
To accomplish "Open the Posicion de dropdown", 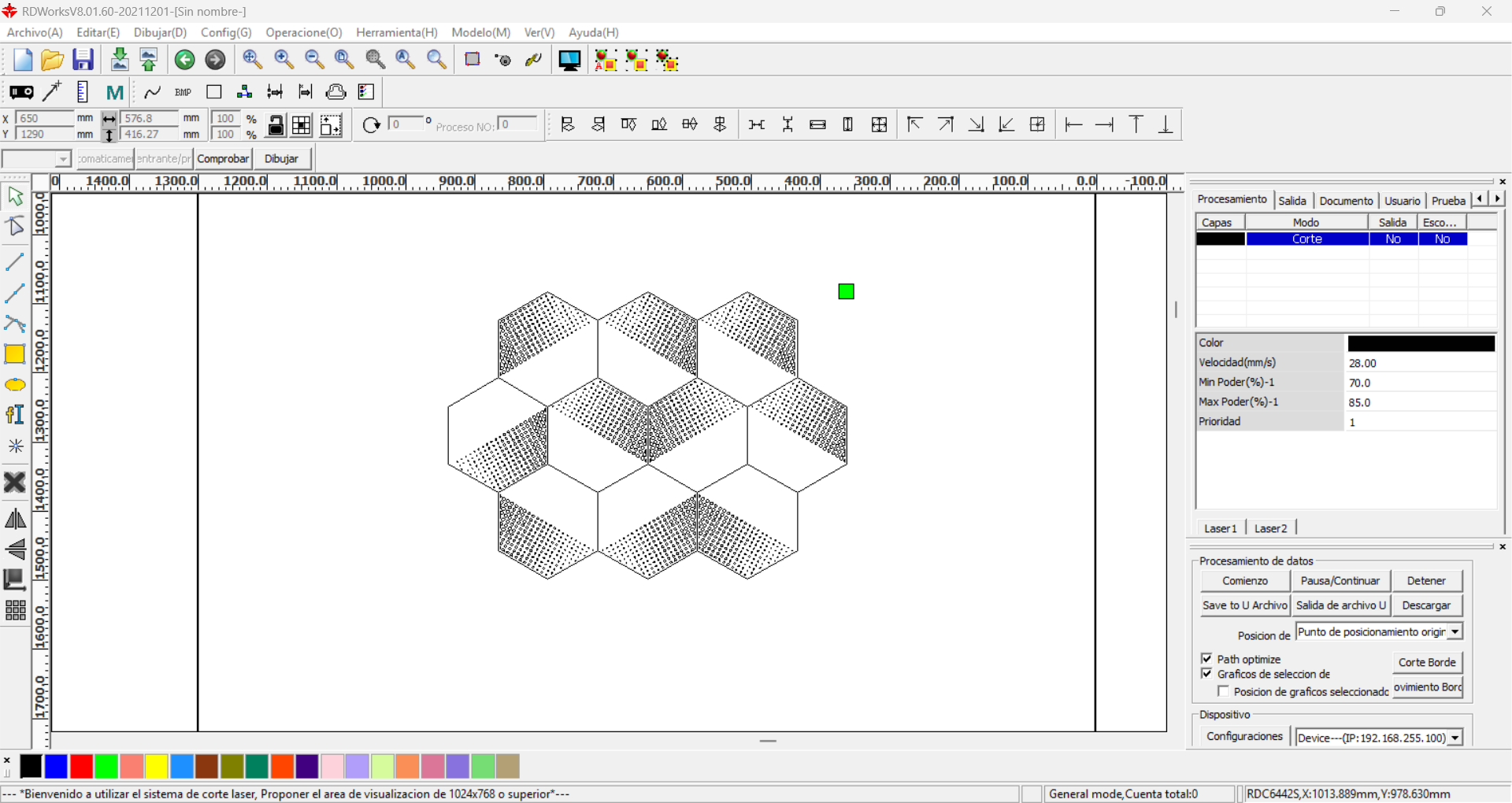I will pyautogui.click(x=1455, y=632).
